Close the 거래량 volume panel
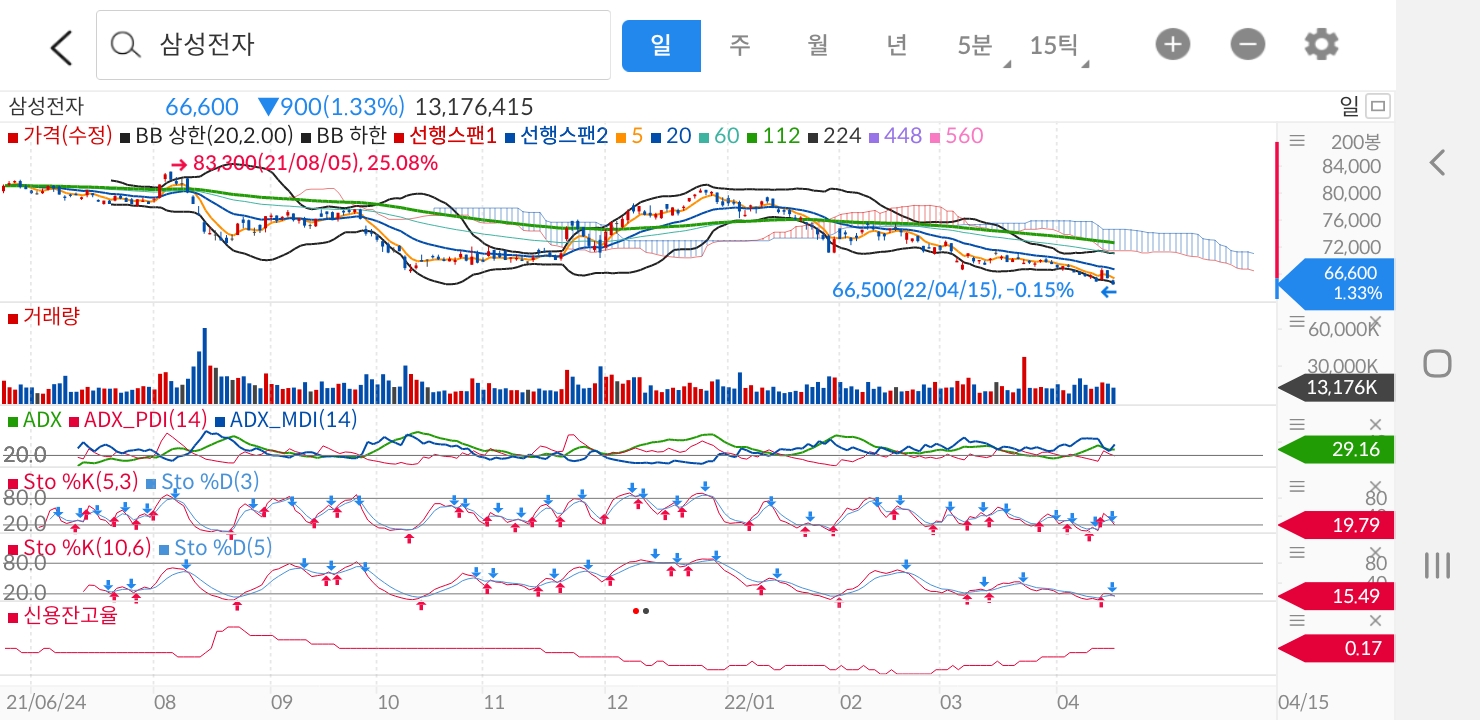 pos(1375,321)
